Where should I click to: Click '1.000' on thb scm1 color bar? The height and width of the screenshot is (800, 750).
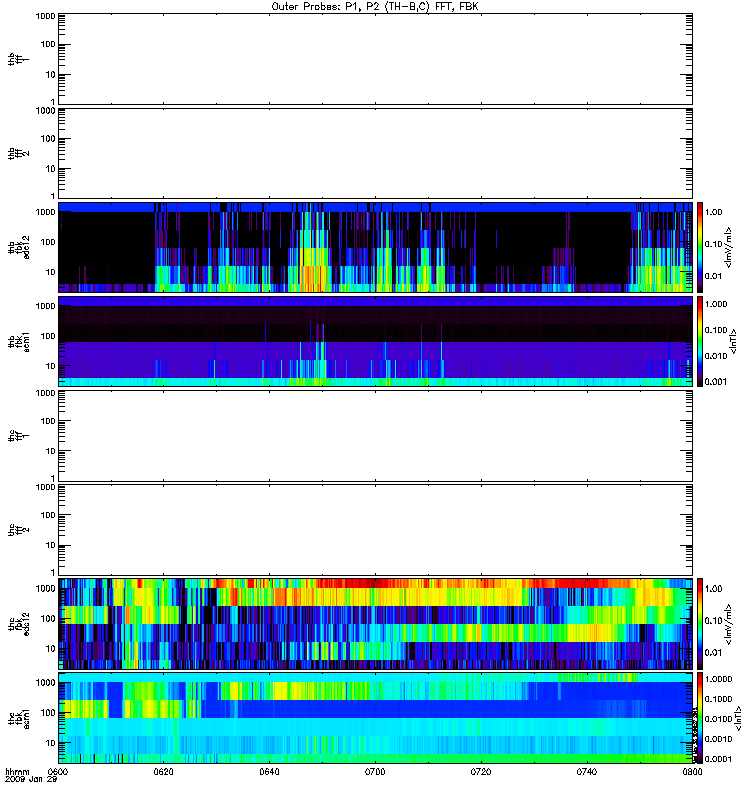pyautogui.click(x=716, y=304)
